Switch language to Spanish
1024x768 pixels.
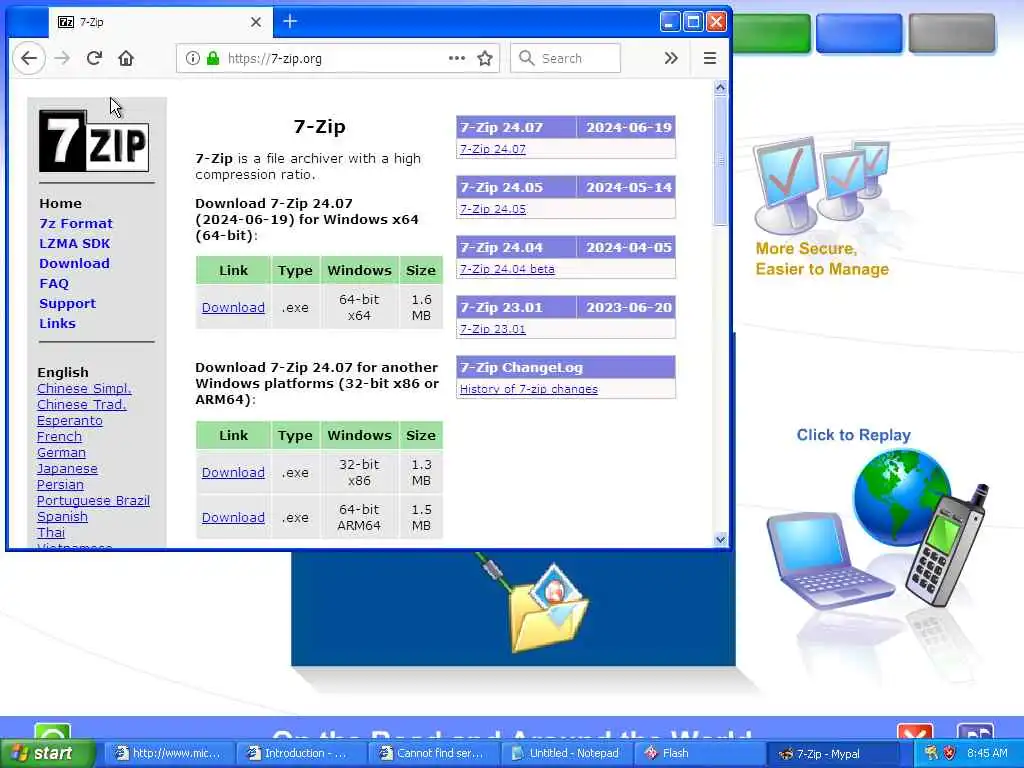tap(62, 517)
